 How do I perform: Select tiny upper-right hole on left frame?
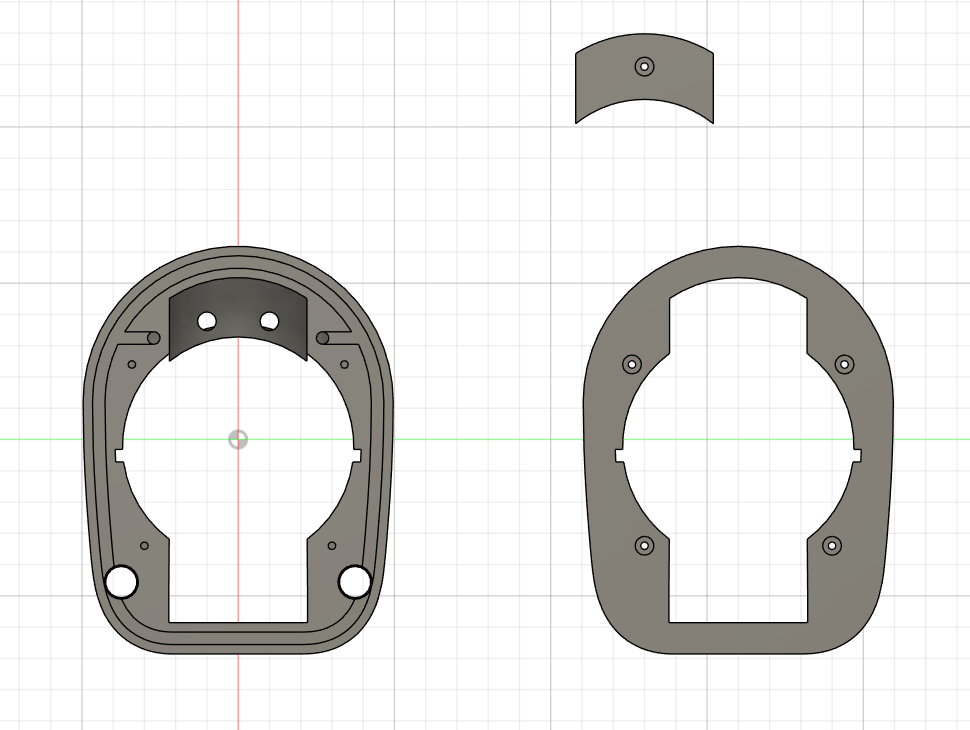tap(345, 364)
